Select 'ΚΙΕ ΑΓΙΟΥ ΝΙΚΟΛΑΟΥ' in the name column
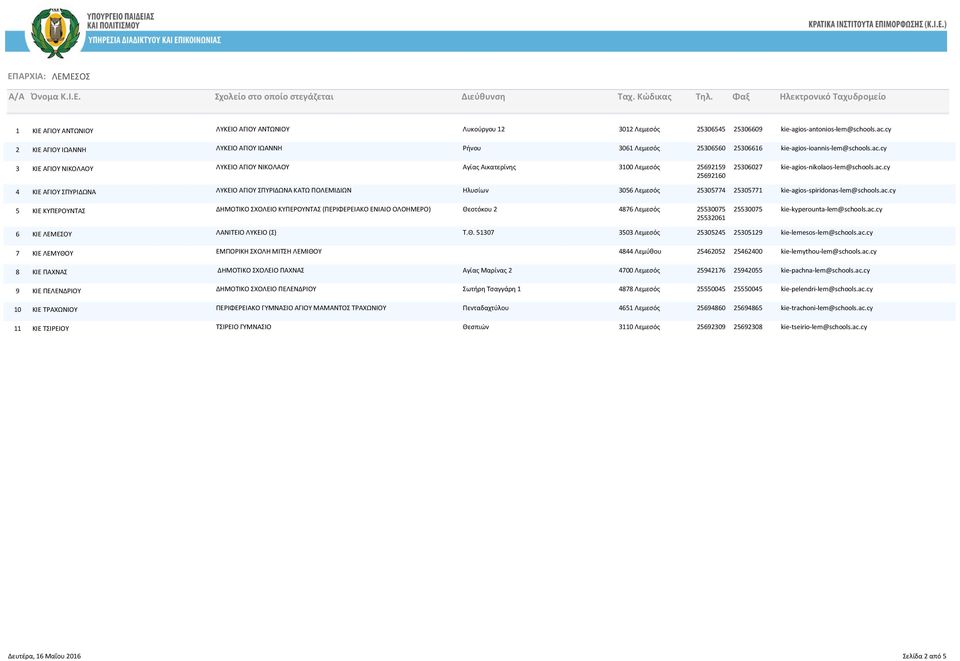Screen dimensions: 960x661 point(63,169)
